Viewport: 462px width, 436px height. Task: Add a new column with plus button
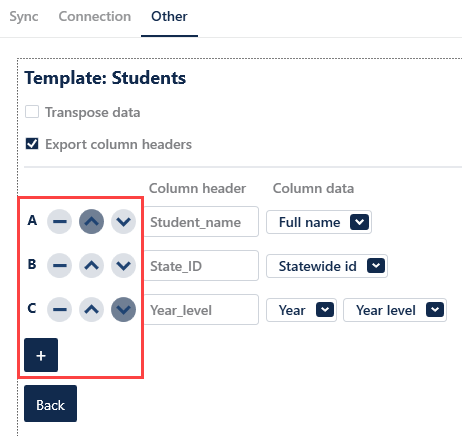pos(41,355)
